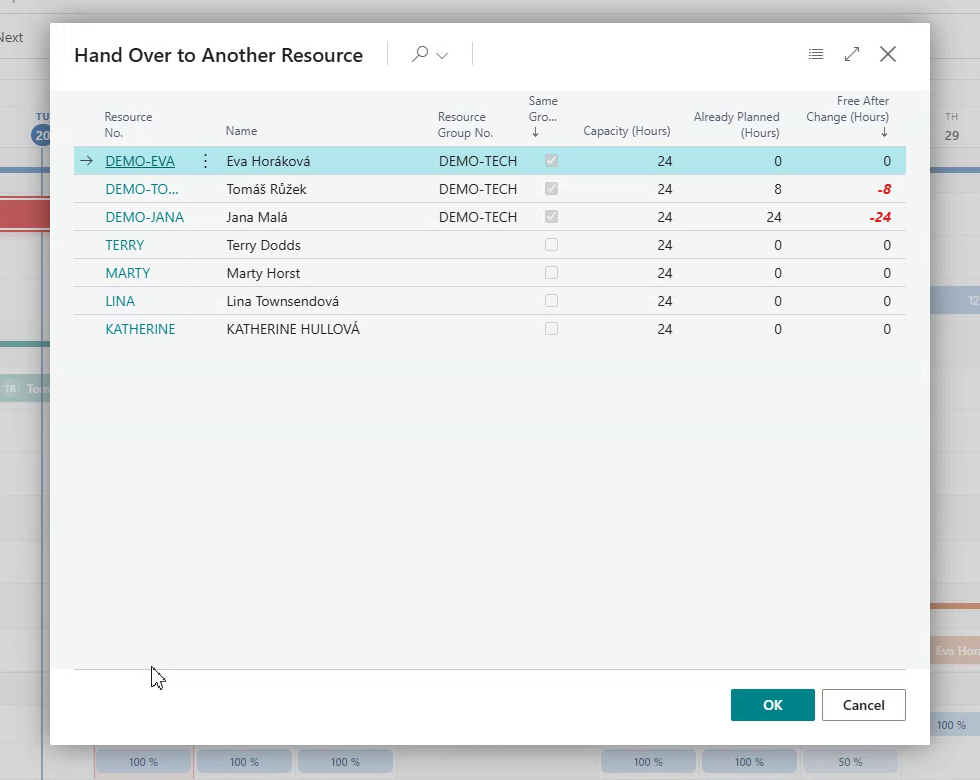Expand the search options chevron
This screenshot has height=780, width=980.
click(442, 56)
